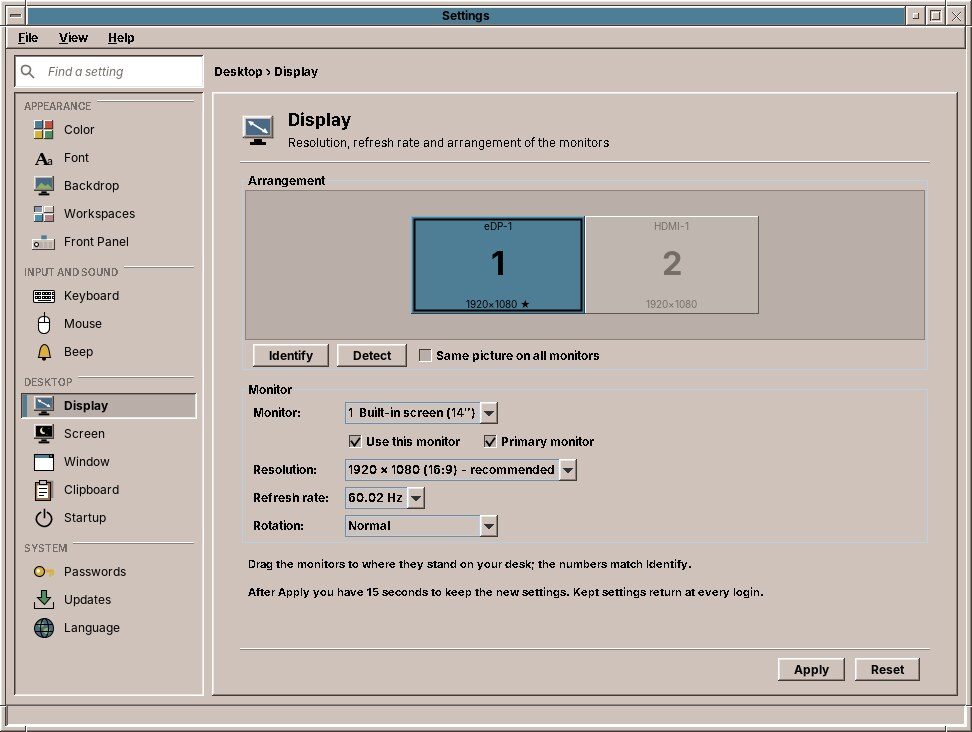This screenshot has width=972, height=732.
Task: Select monitor 1 eDP-1 in arrangement
Action: point(498,265)
